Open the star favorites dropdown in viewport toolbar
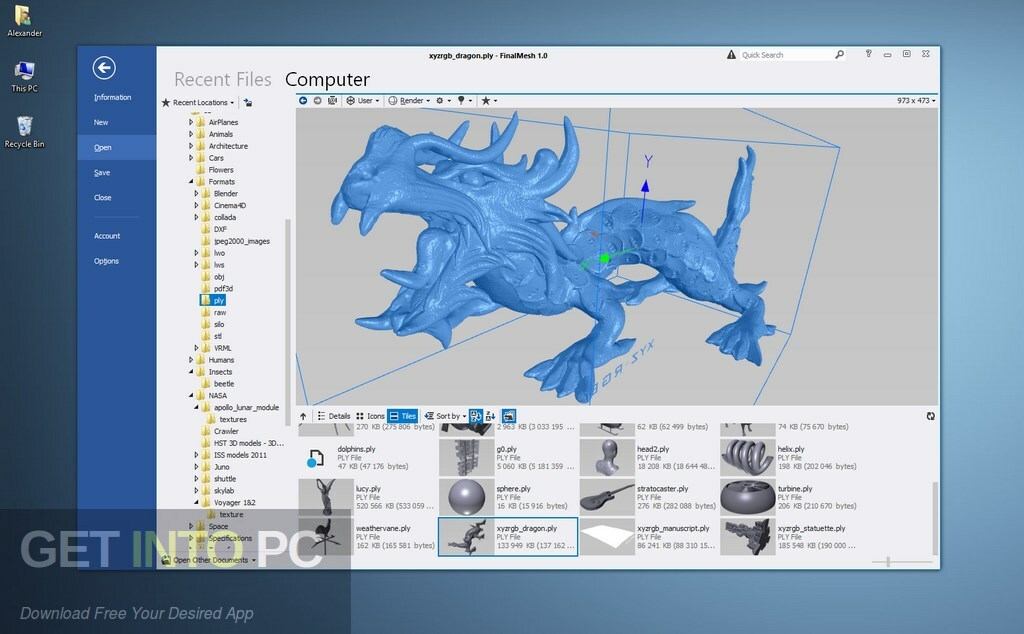1024x634 pixels. pyautogui.click(x=489, y=101)
